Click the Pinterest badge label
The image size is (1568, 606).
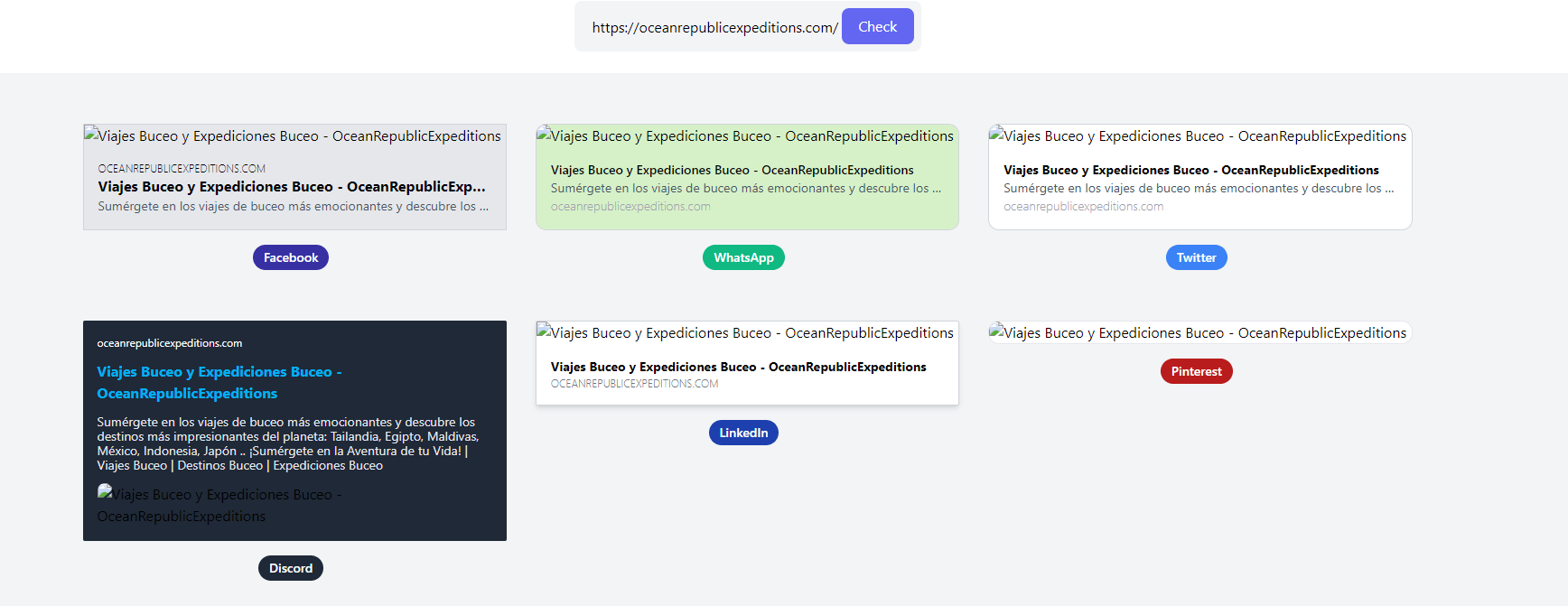click(x=1196, y=371)
